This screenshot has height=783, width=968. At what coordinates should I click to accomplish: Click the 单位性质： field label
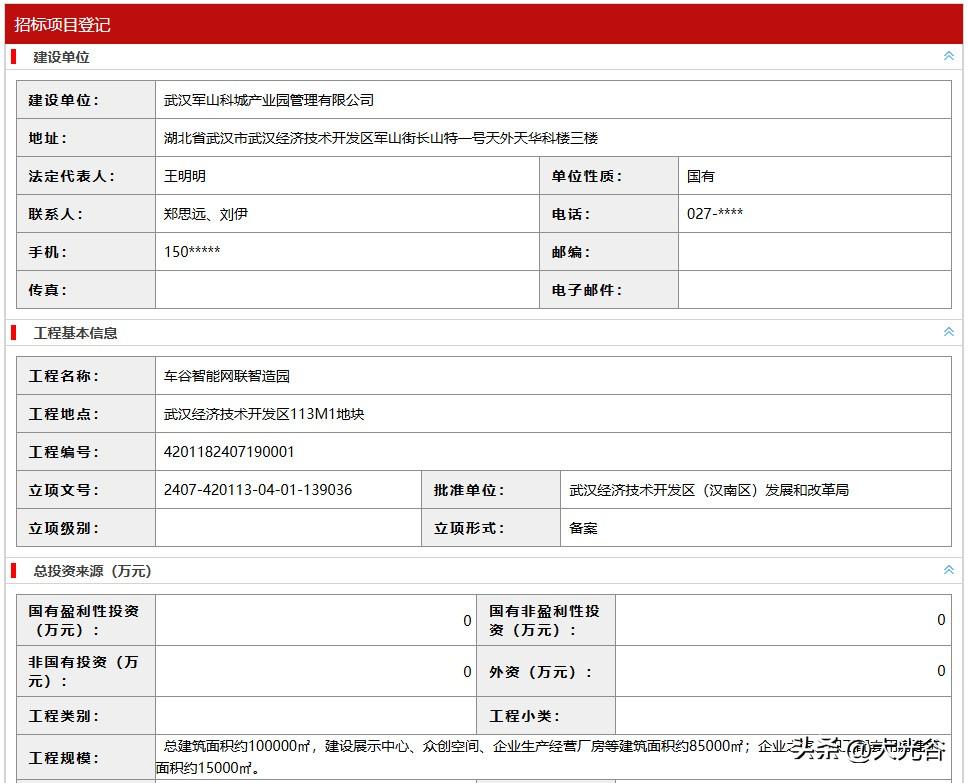586,176
